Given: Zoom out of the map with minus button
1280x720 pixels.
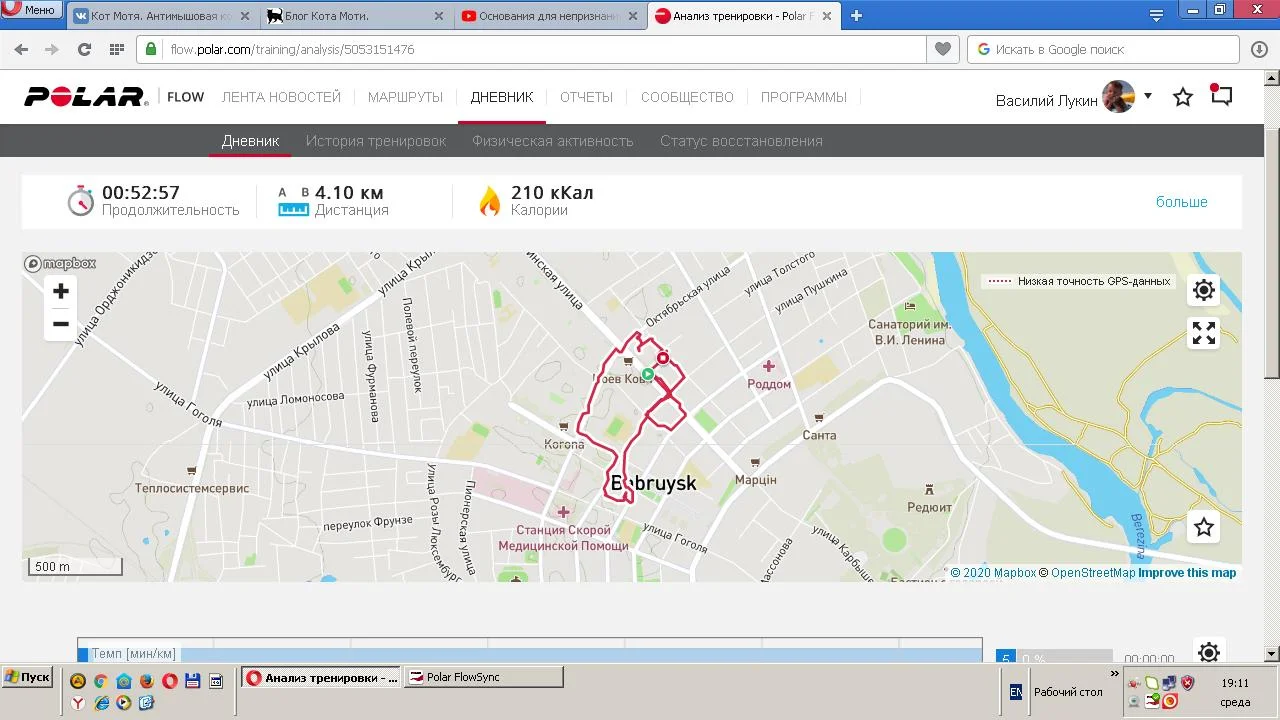Looking at the screenshot, I should [x=61, y=324].
